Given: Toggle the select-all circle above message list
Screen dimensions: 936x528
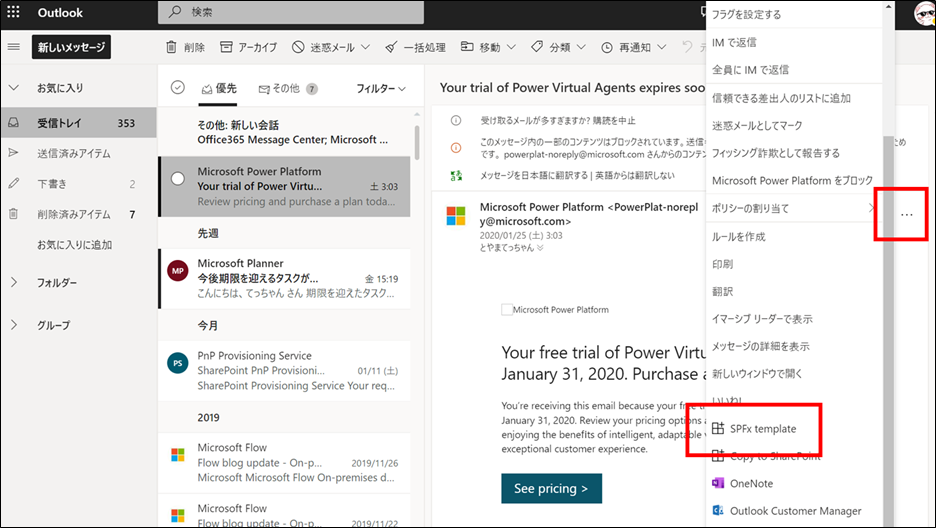Looking at the screenshot, I should click(x=178, y=88).
